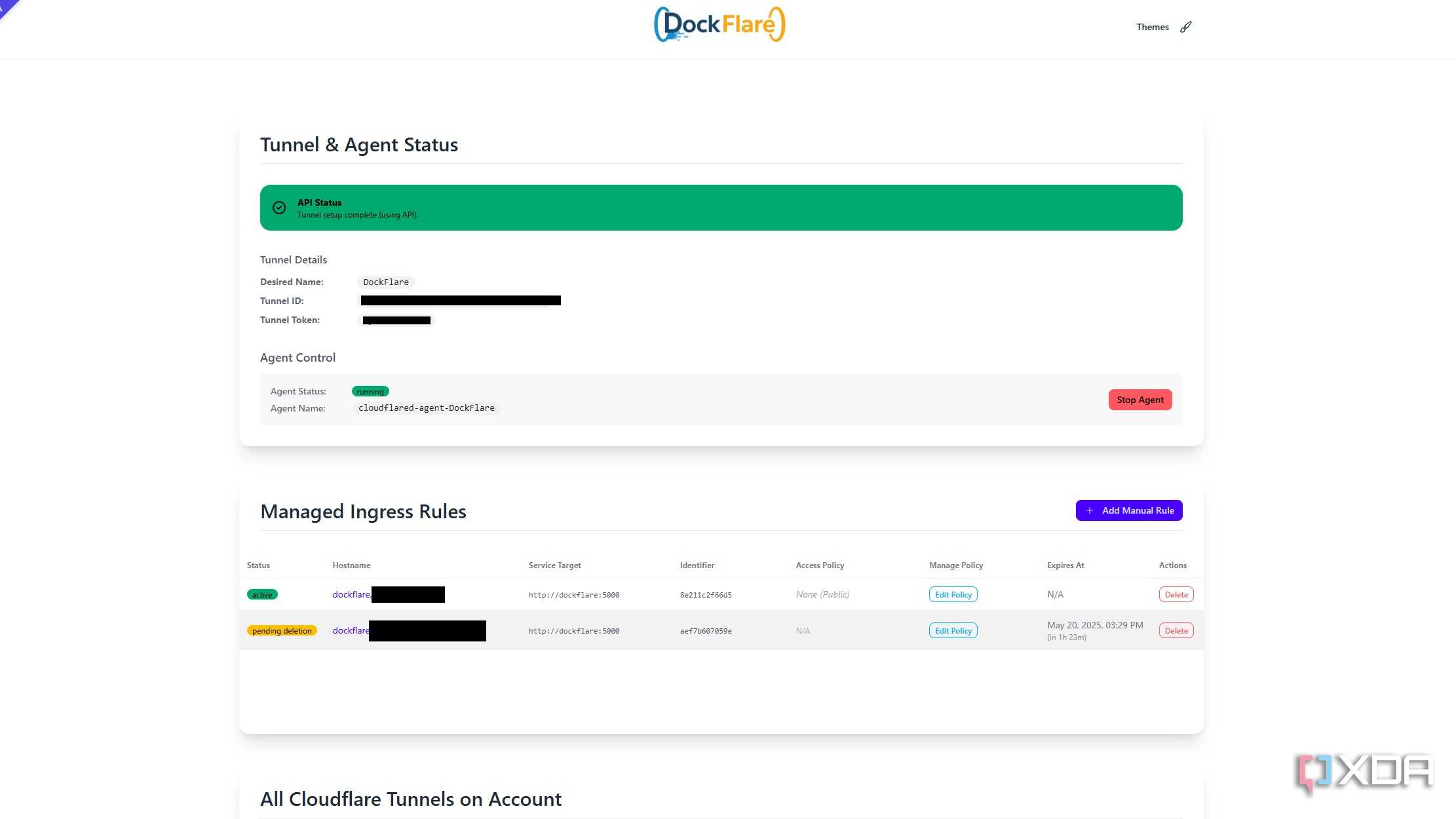Edit policy for the active rule

[953, 594]
